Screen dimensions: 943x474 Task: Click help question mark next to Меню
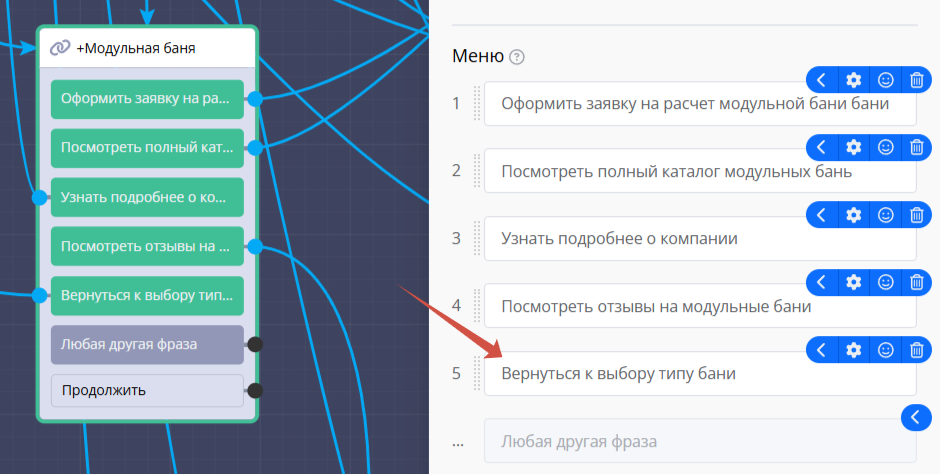(516, 57)
